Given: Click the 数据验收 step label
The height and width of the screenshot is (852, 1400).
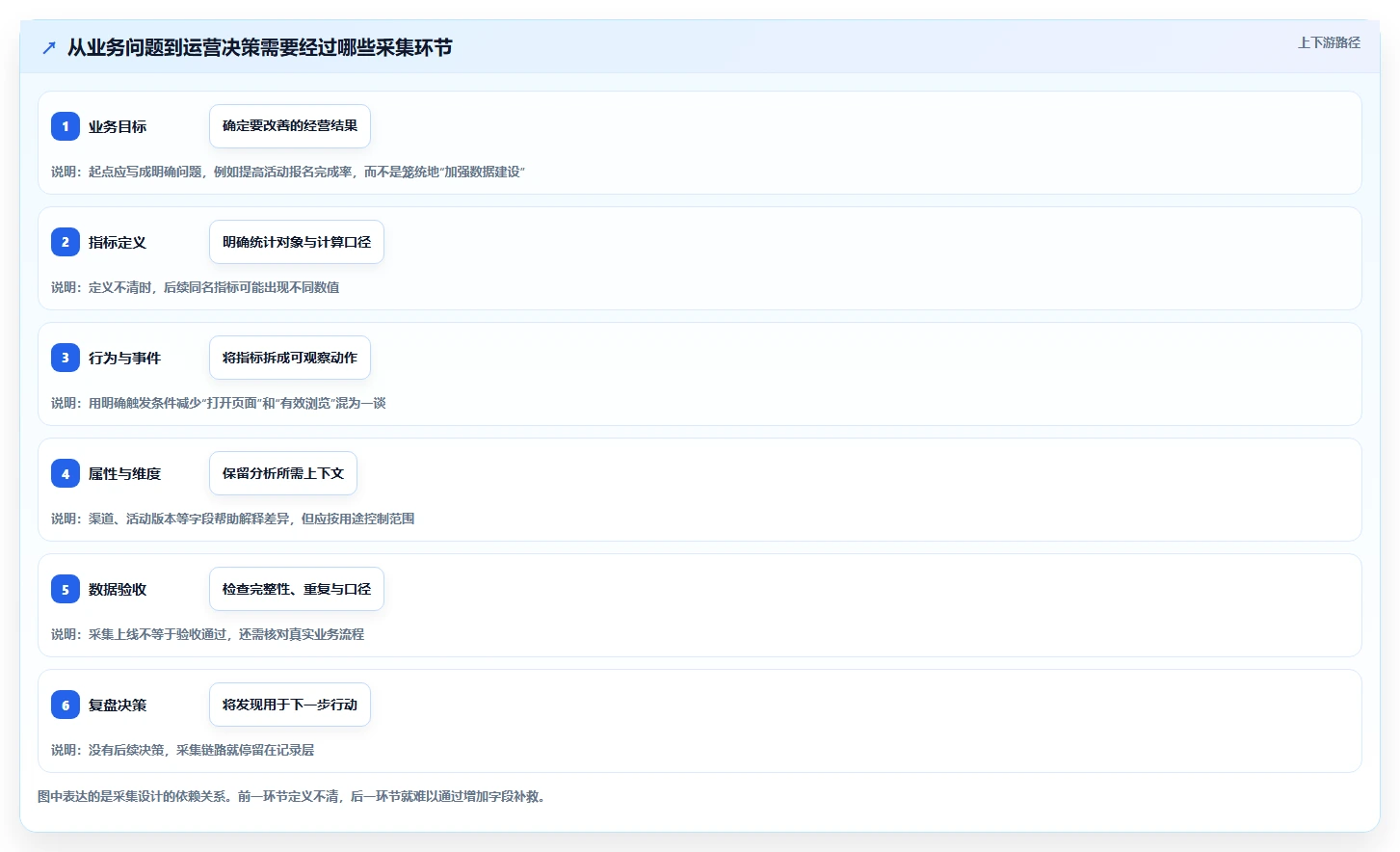Looking at the screenshot, I should [118, 589].
